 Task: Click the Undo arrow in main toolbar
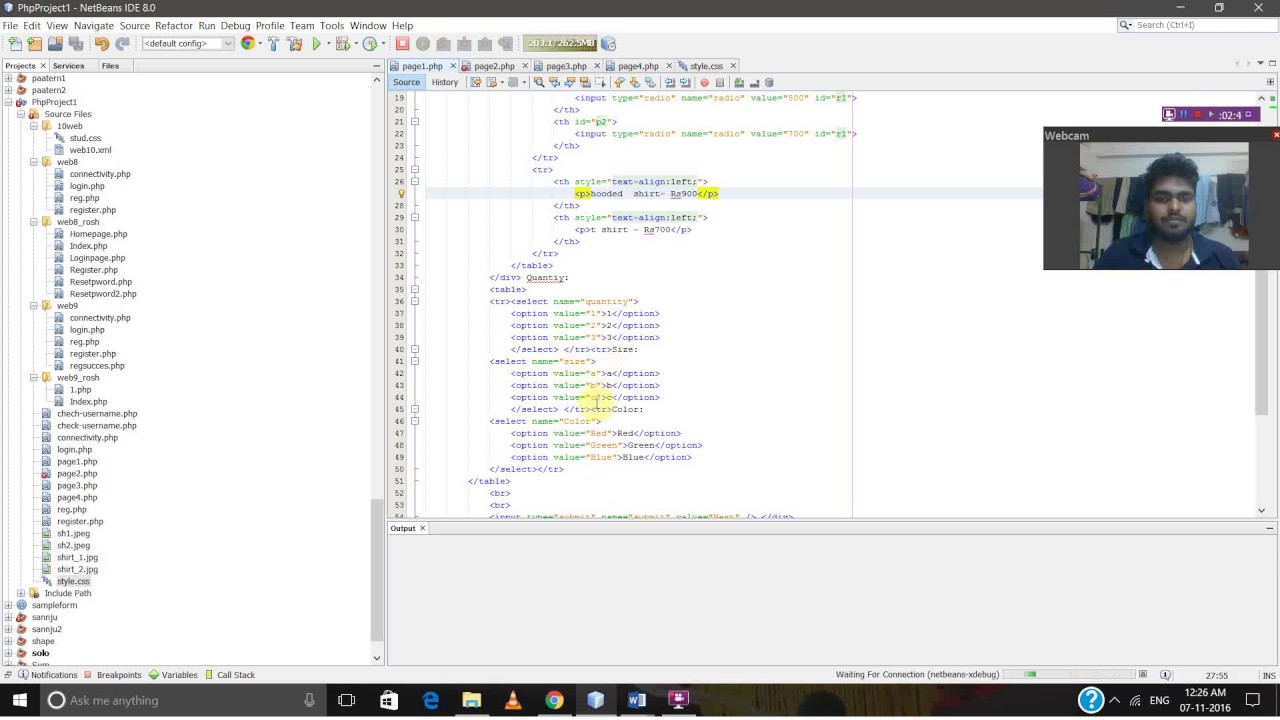tap(101, 44)
